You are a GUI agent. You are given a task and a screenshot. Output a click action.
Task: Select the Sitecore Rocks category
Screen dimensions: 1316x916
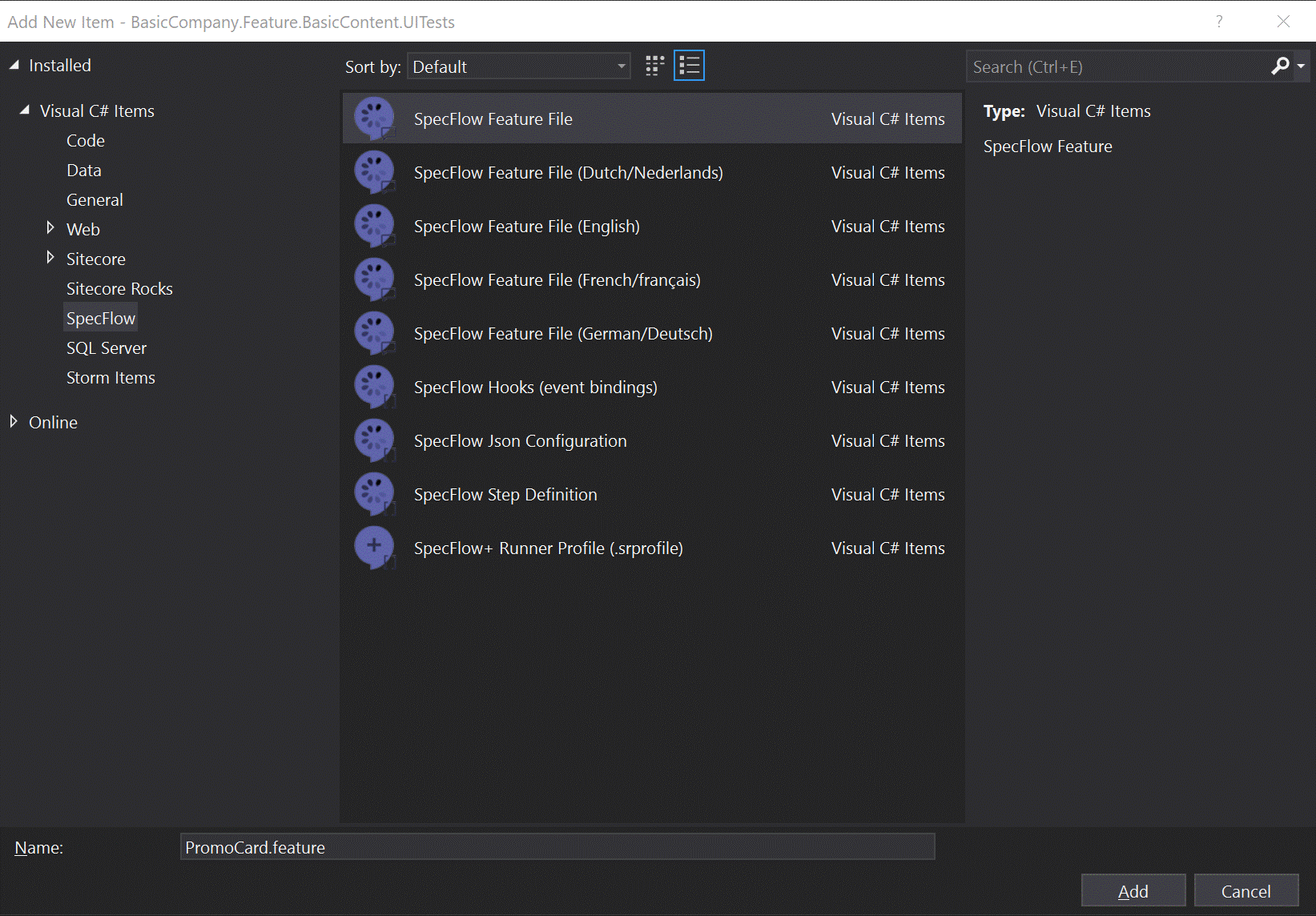coord(119,289)
